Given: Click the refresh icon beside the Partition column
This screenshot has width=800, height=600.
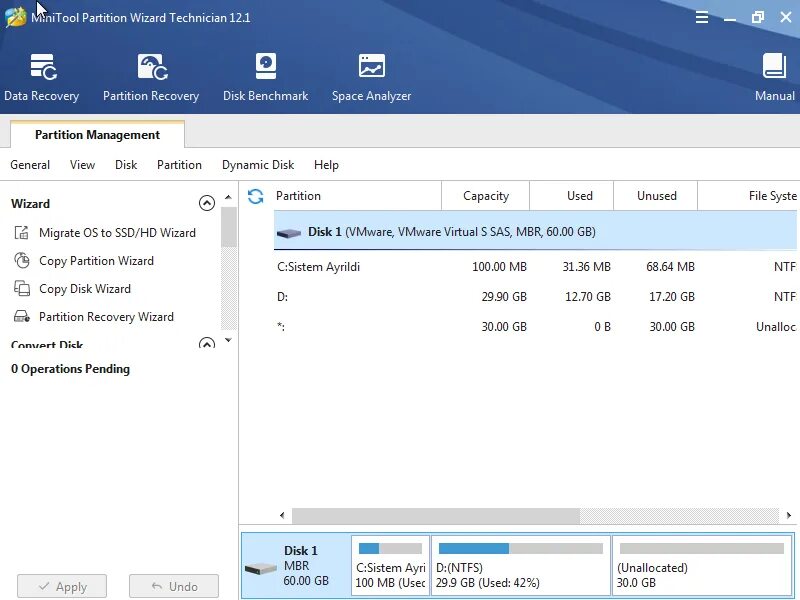Looking at the screenshot, I should point(256,196).
